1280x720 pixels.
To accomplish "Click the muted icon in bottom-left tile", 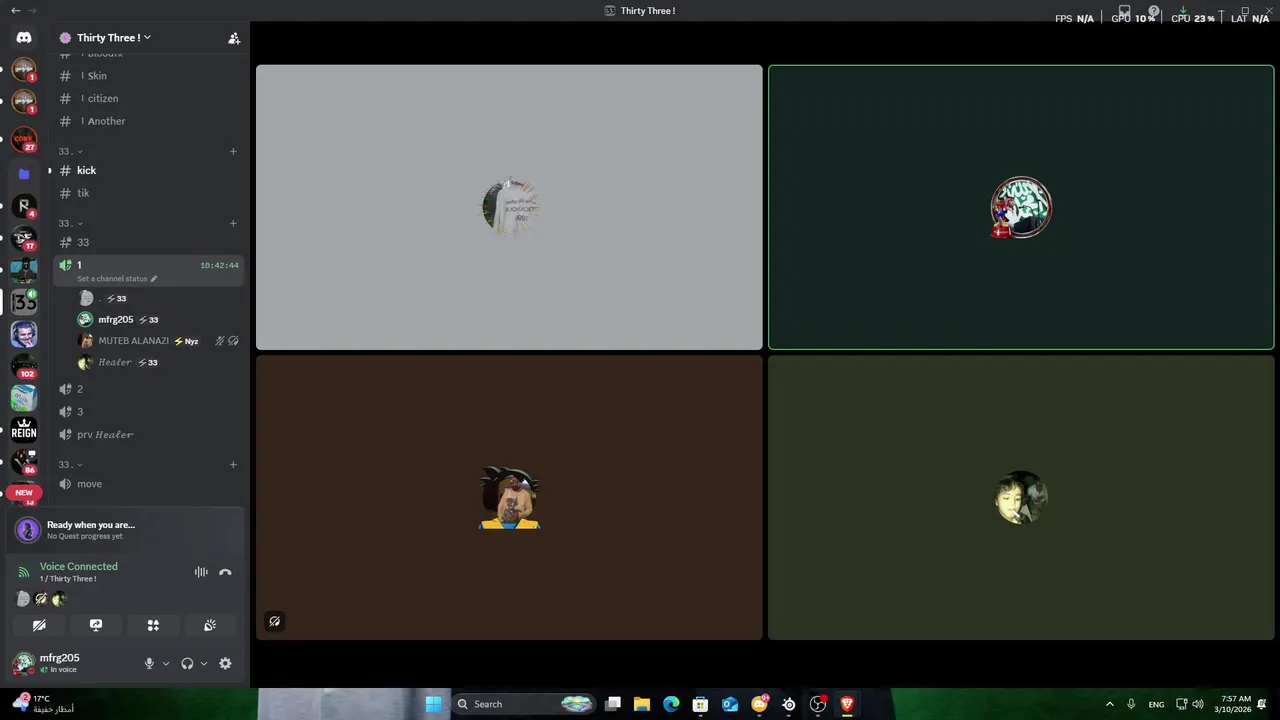I will click(x=274, y=621).
